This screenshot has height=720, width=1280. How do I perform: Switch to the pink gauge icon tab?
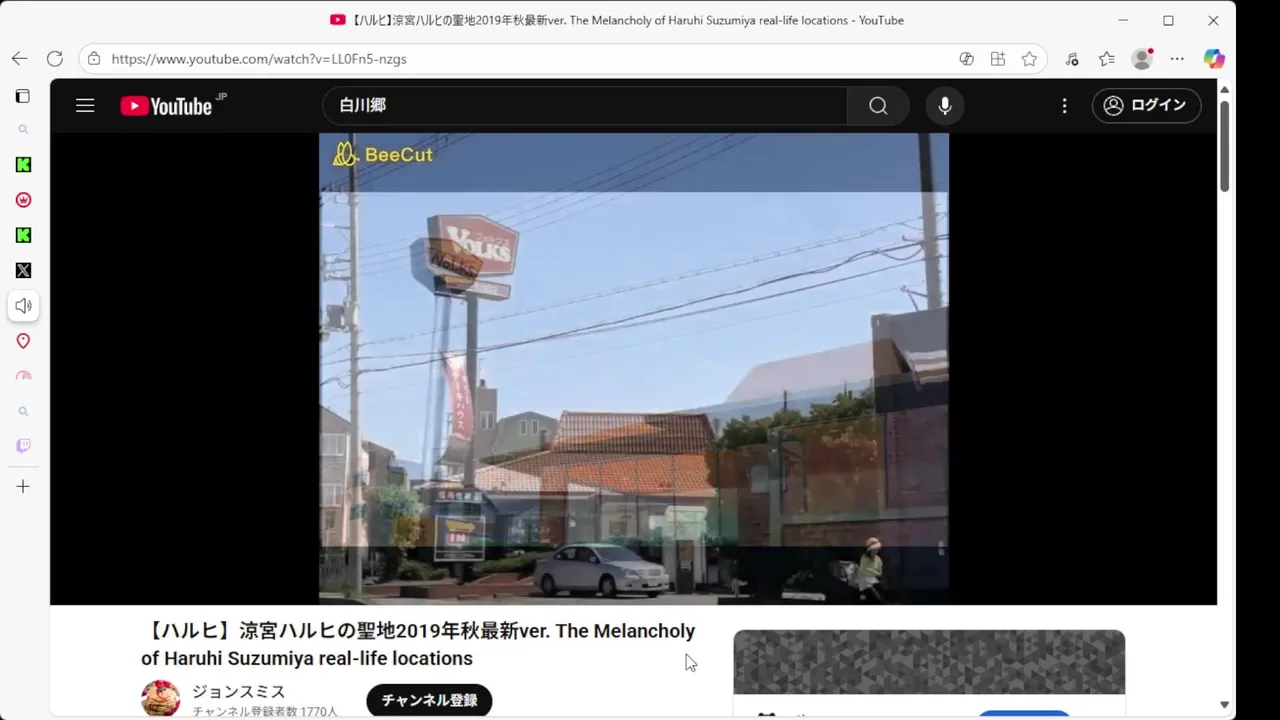click(23, 376)
